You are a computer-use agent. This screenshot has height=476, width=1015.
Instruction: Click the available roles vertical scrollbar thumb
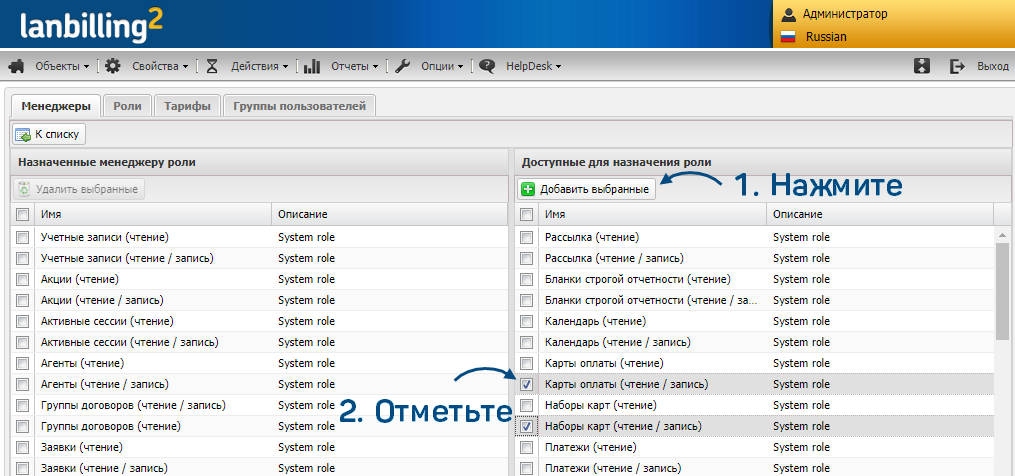coord(1003,289)
